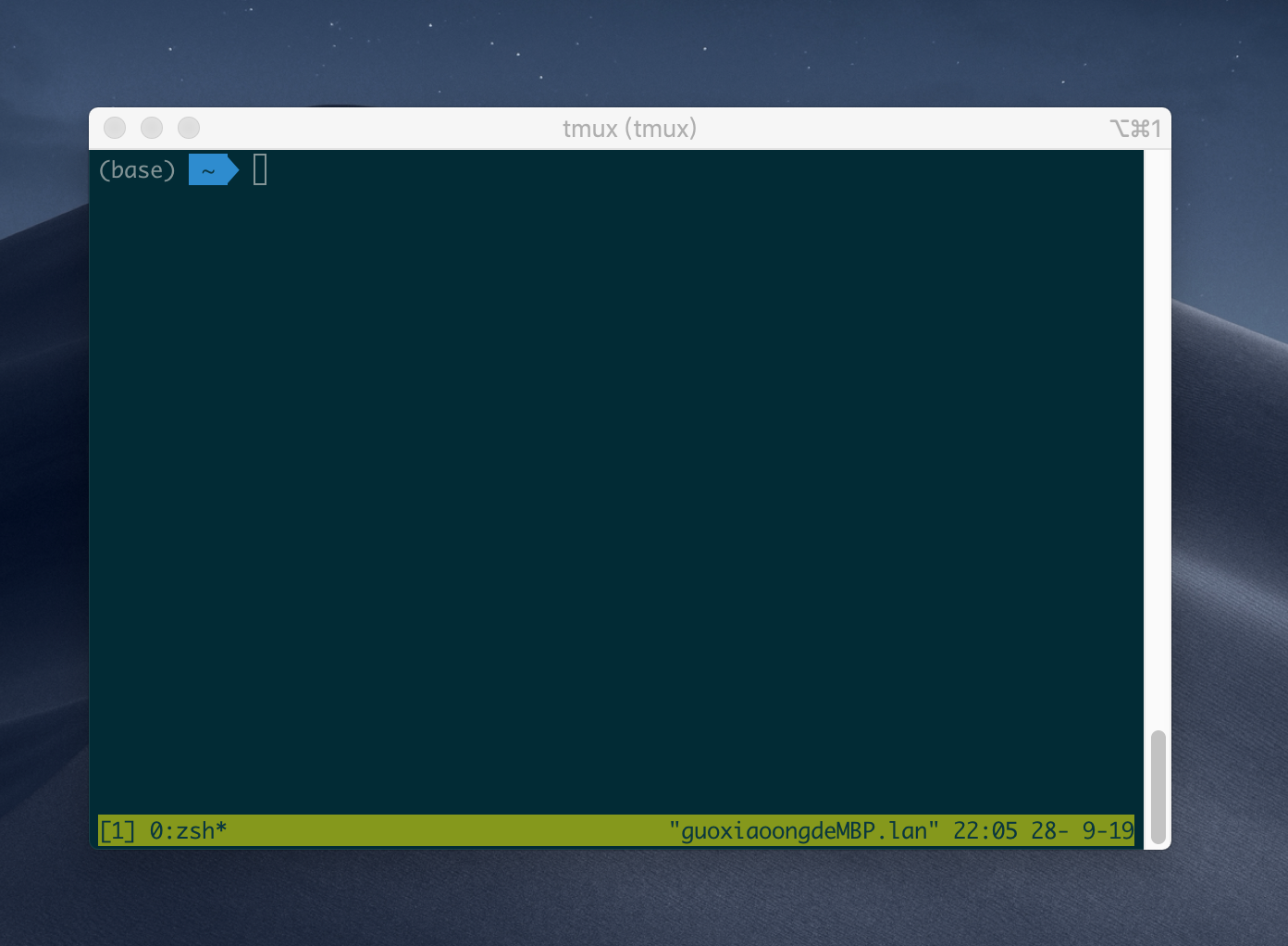The height and width of the screenshot is (946, 1288).
Task: Zoom the tmux terminal window
Action: [x=189, y=128]
